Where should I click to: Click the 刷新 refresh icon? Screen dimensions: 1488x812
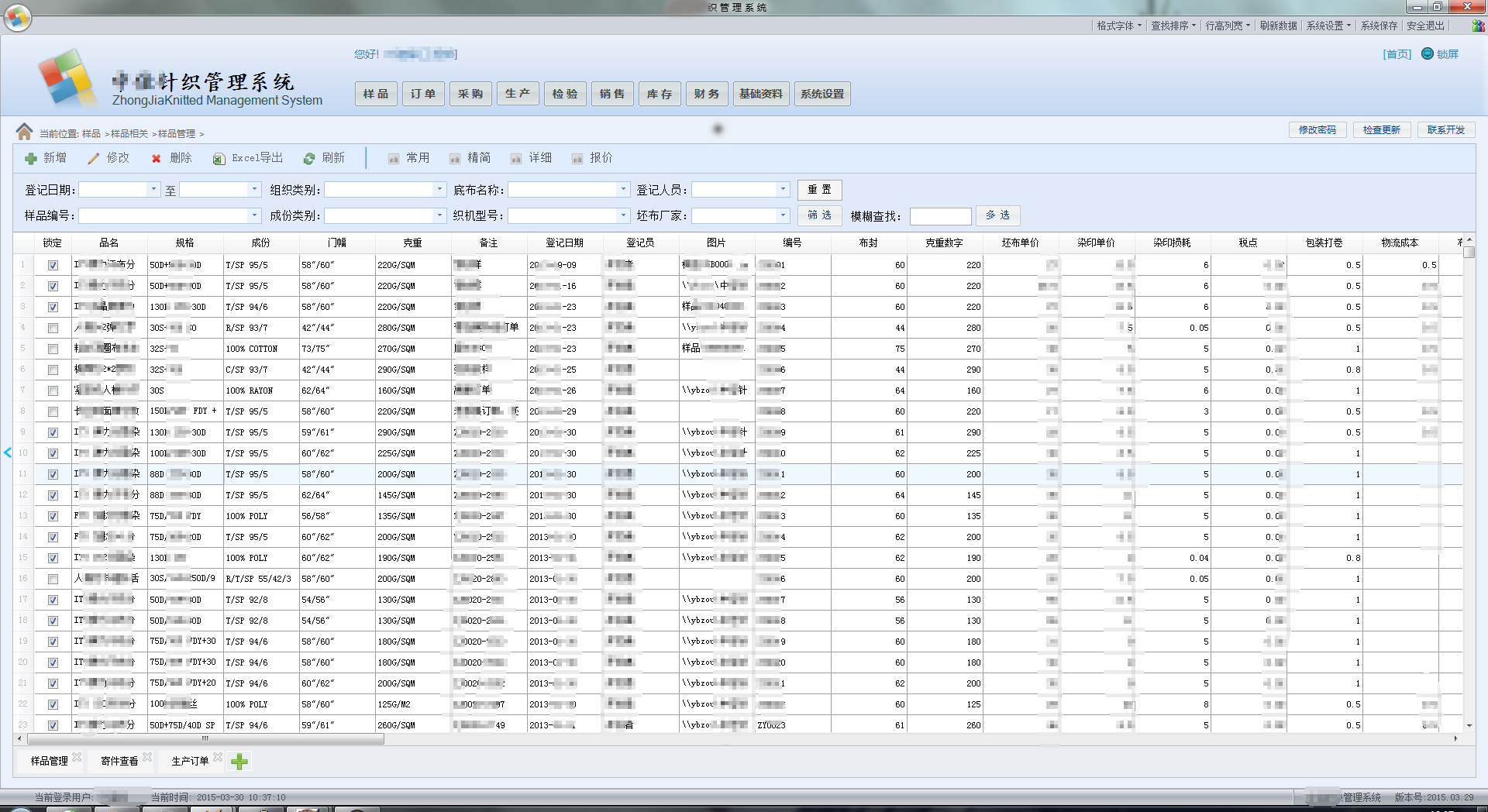click(309, 159)
